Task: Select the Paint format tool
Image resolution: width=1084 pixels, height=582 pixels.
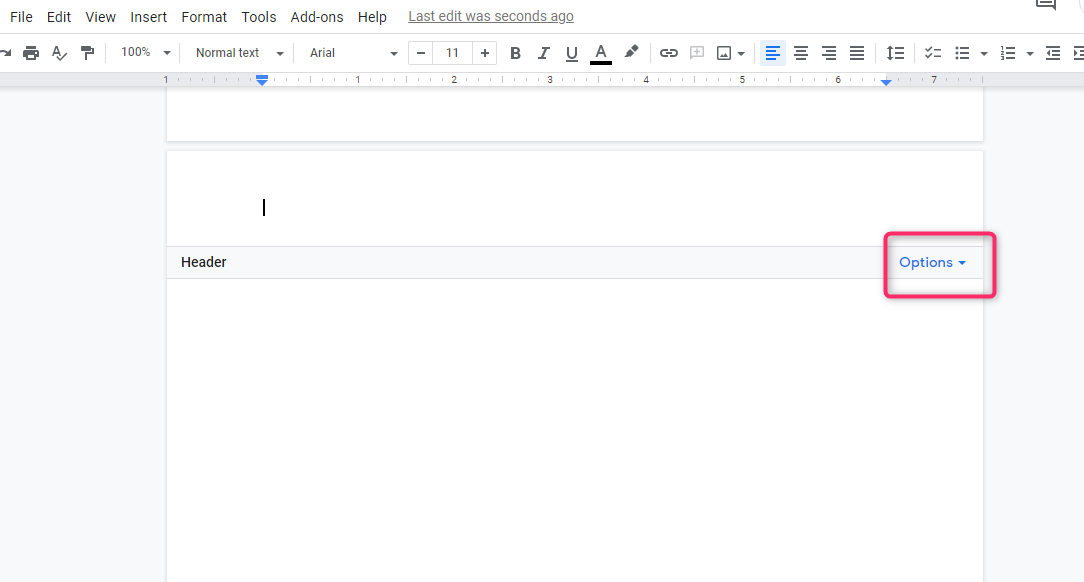Action: click(87, 53)
